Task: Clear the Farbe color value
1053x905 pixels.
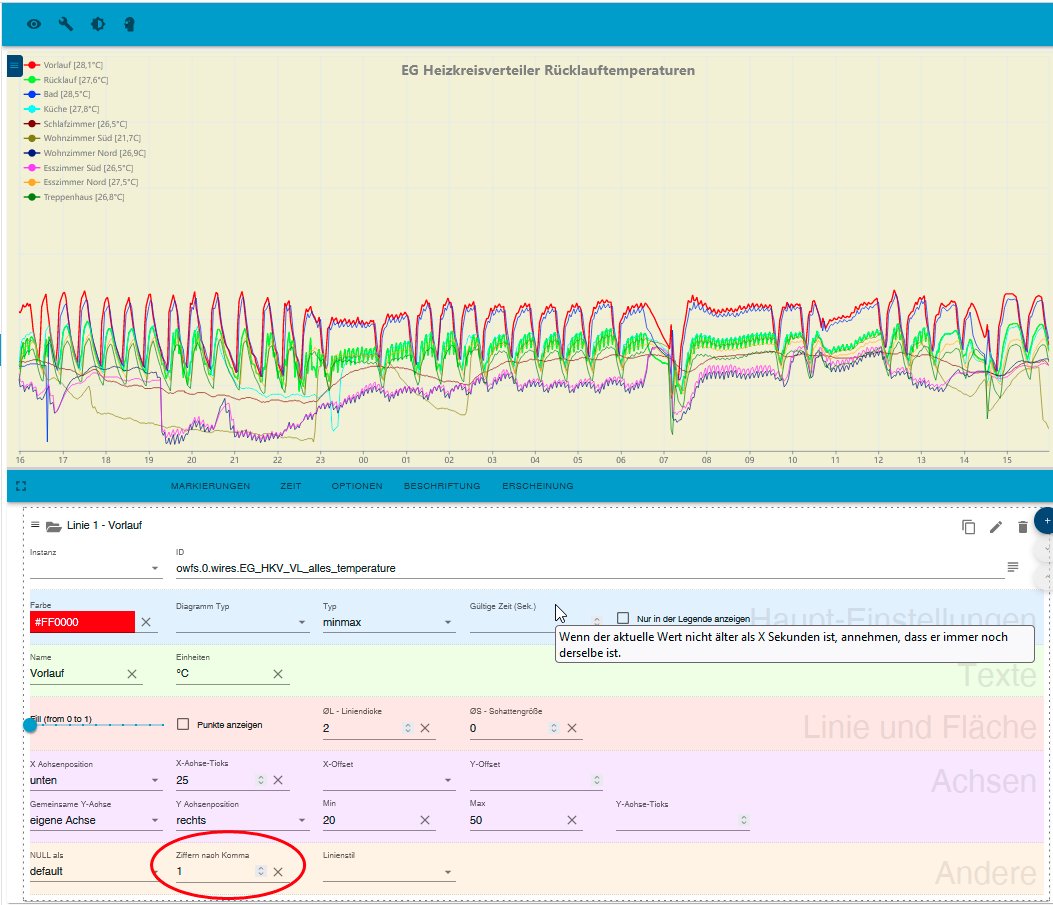Action: [x=146, y=622]
